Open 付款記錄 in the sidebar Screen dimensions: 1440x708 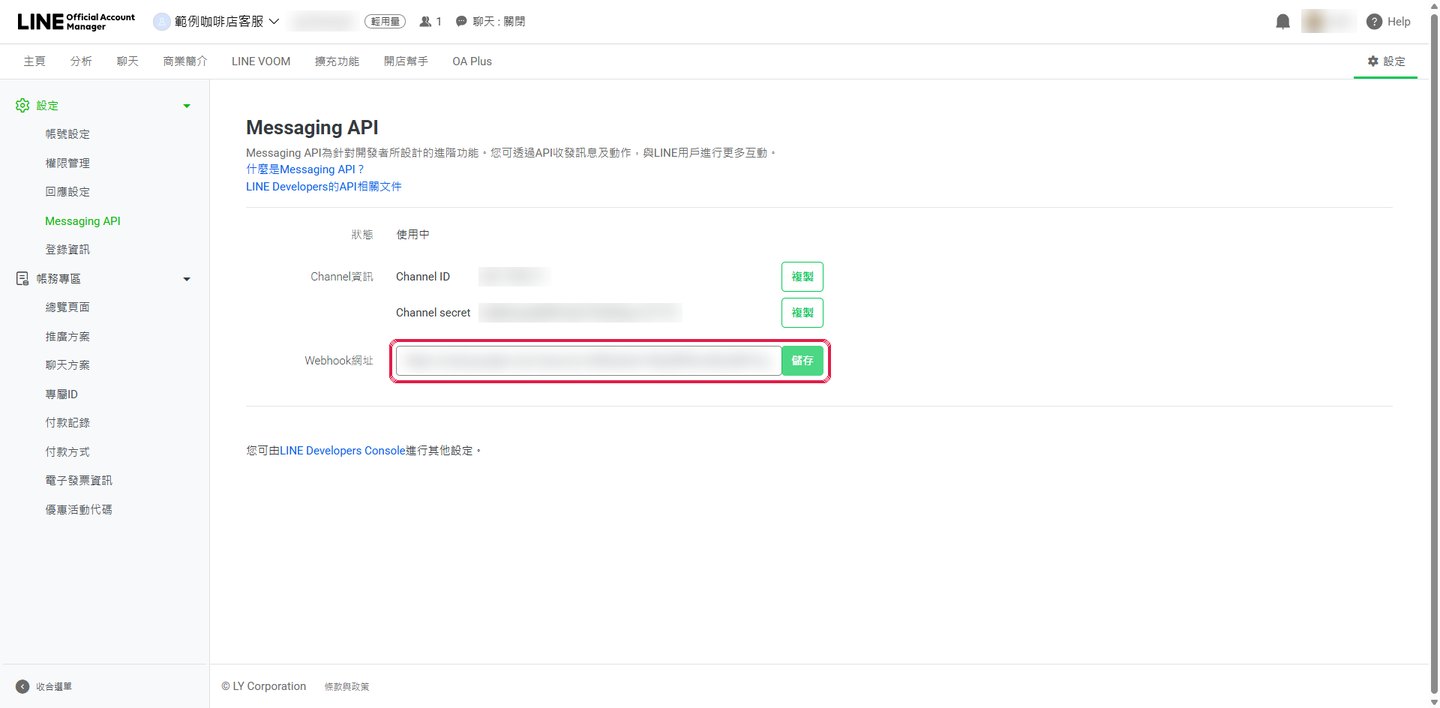tap(67, 423)
